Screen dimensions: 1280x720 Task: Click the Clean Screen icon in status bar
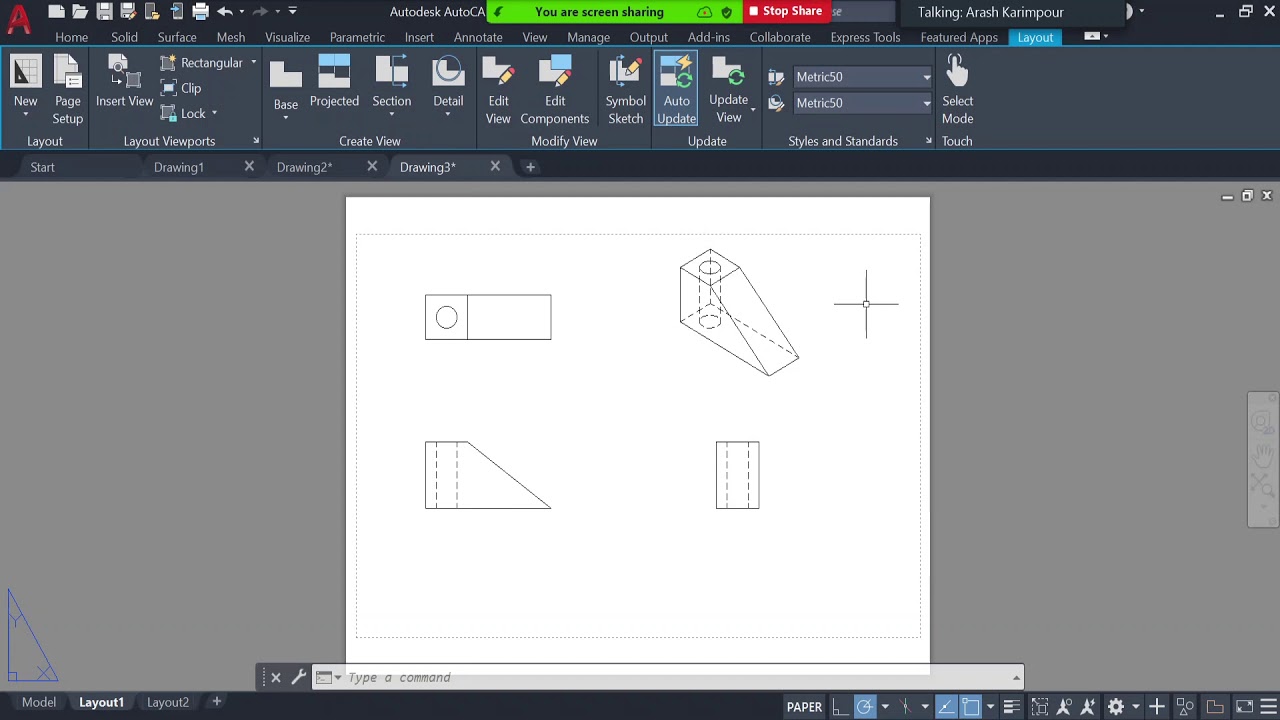coord(1244,707)
